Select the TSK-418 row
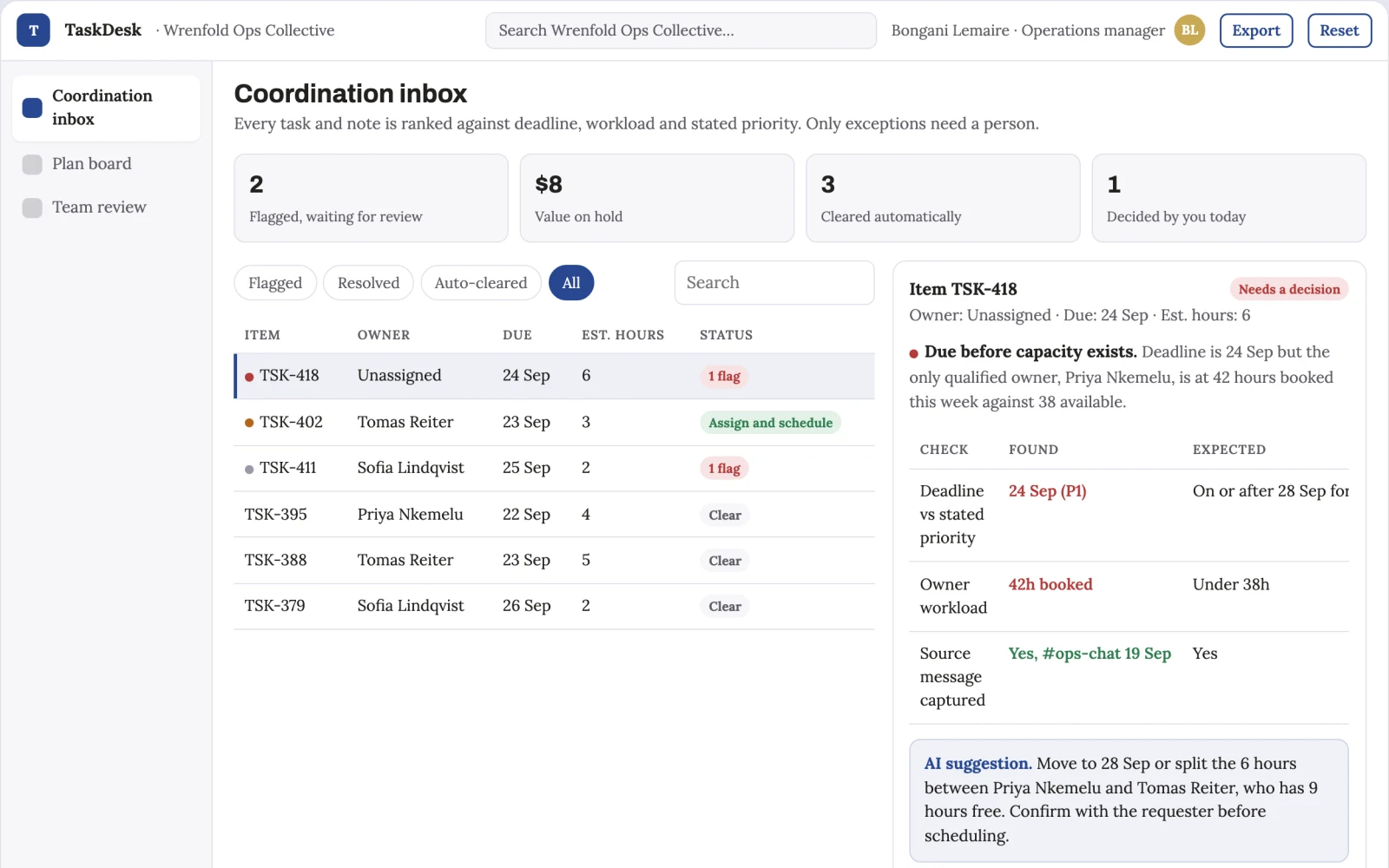 point(554,376)
